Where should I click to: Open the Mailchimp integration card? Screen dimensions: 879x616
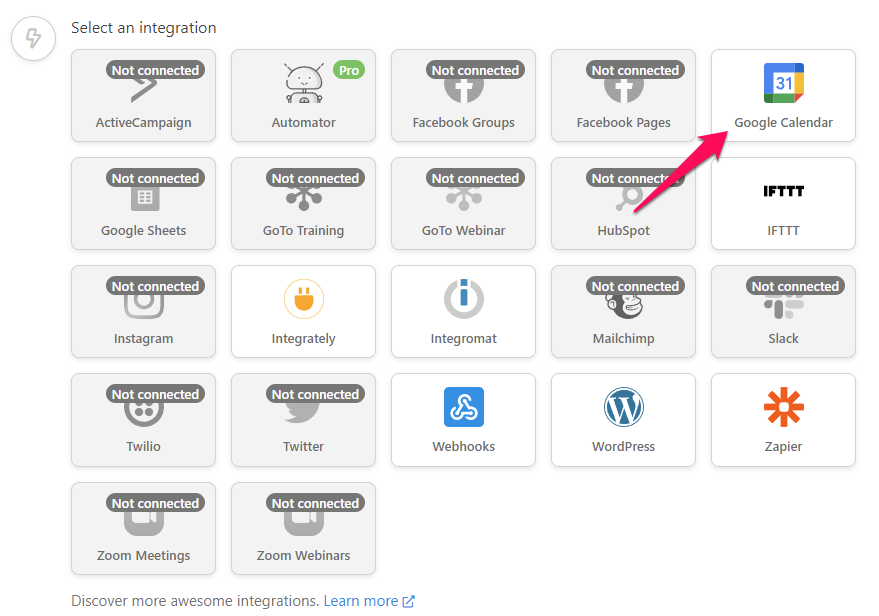(x=623, y=312)
